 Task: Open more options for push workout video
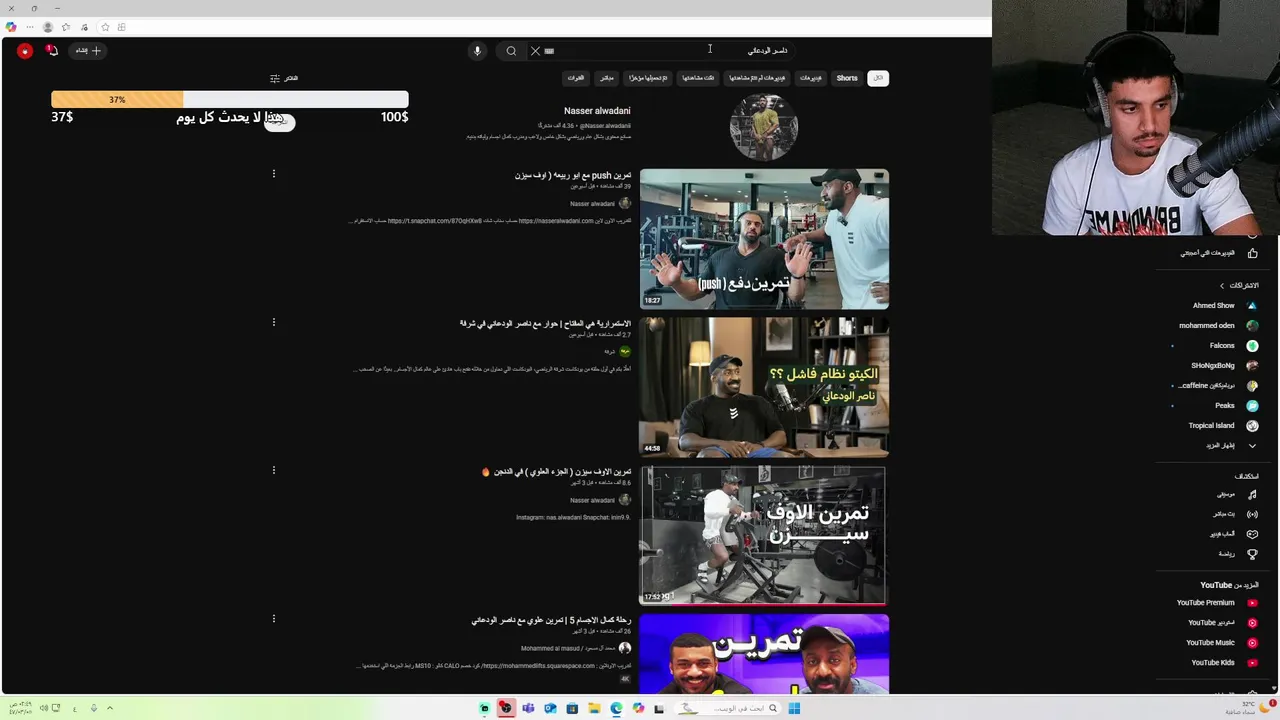tap(273, 174)
